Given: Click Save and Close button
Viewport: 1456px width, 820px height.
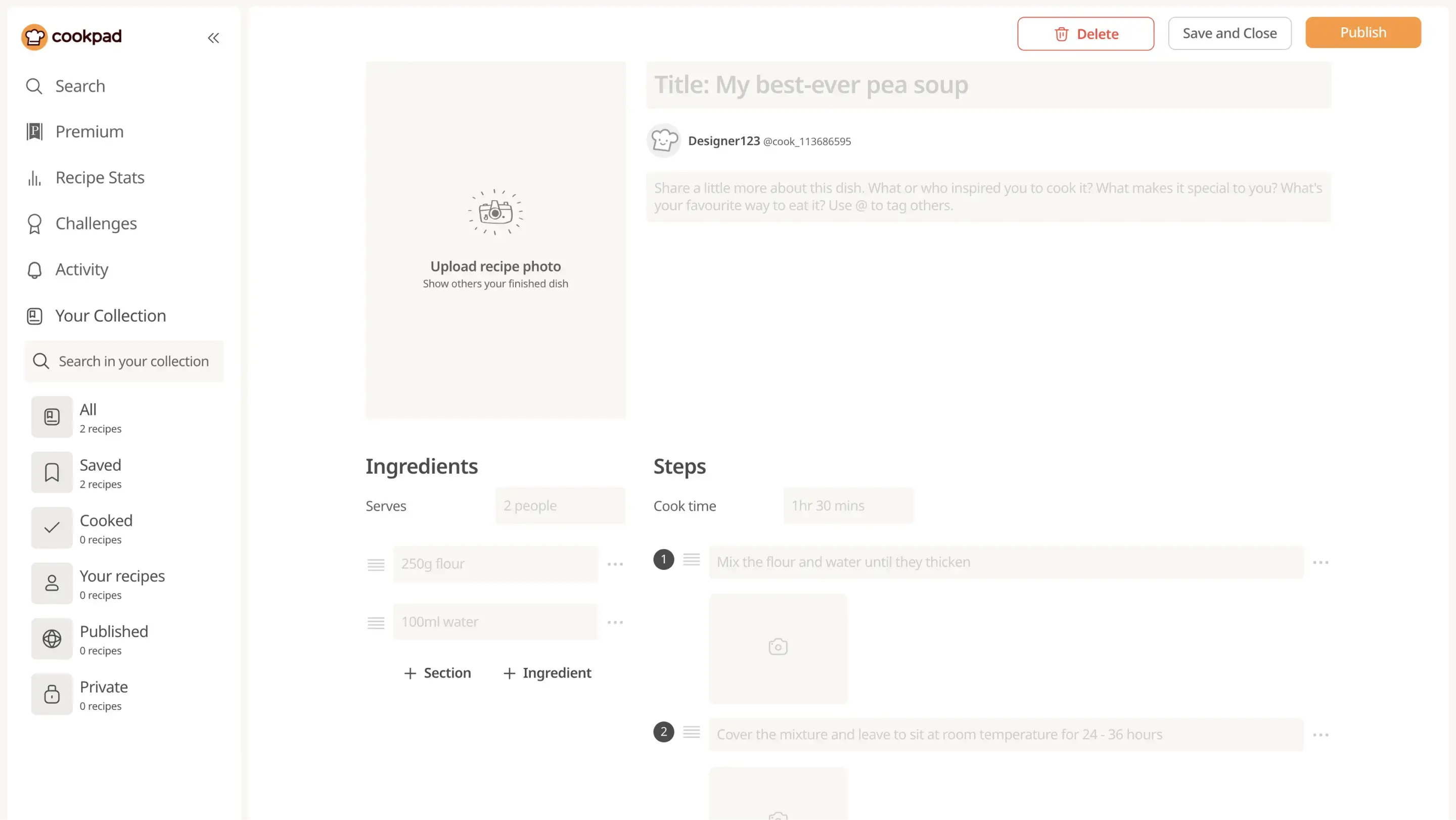Looking at the screenshot, I should [1230, 34].
